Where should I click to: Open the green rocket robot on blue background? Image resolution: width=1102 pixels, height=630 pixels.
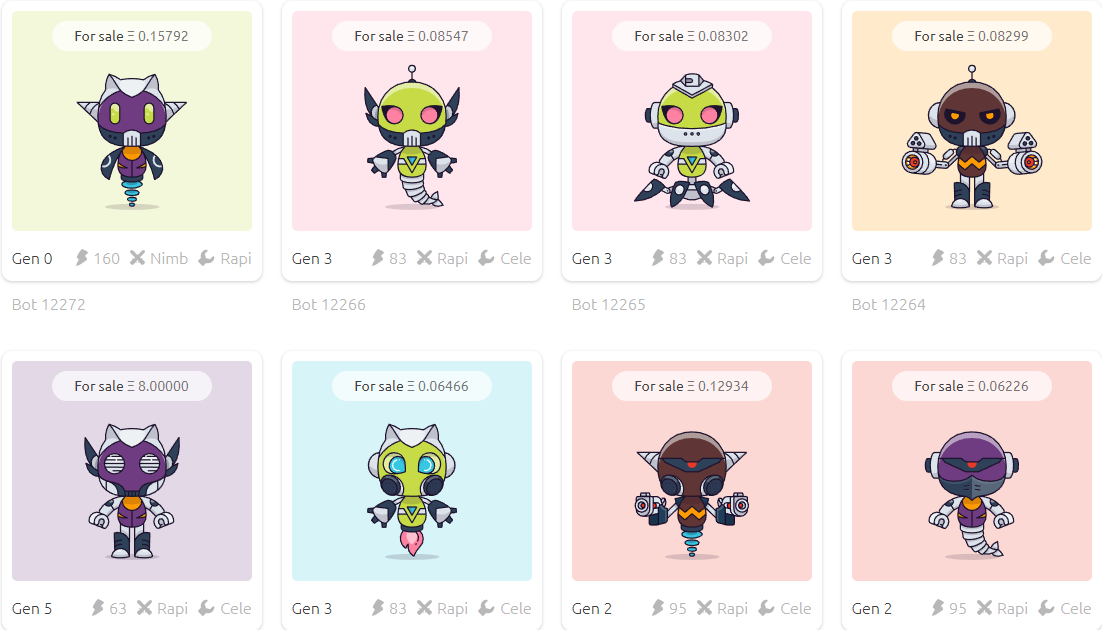(x=412, y=491)
